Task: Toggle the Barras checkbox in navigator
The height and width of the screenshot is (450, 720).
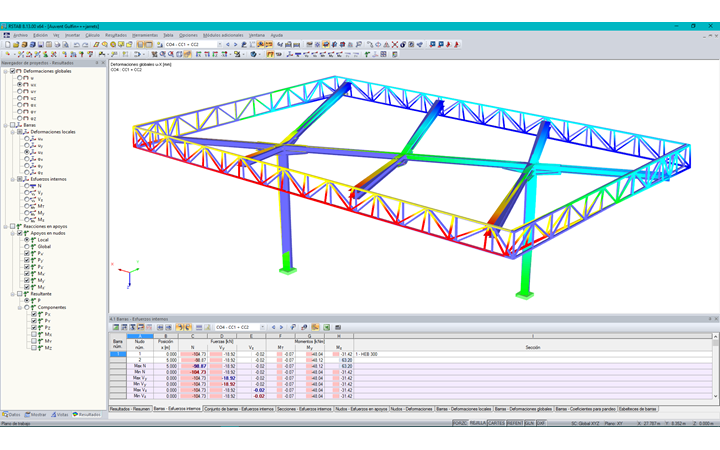Action: (12, 125)
